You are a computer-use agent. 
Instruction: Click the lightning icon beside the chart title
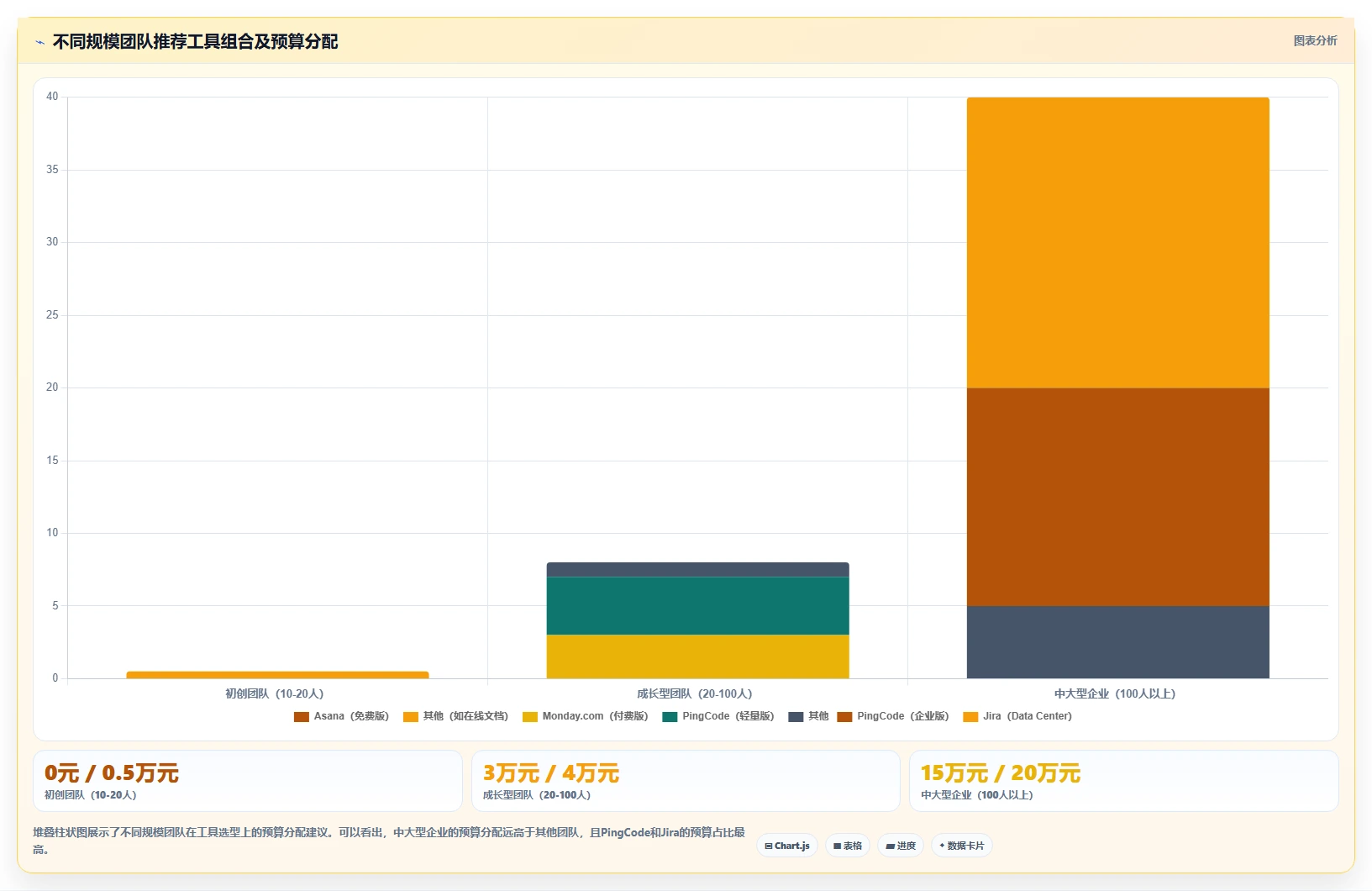pos(39,42)
